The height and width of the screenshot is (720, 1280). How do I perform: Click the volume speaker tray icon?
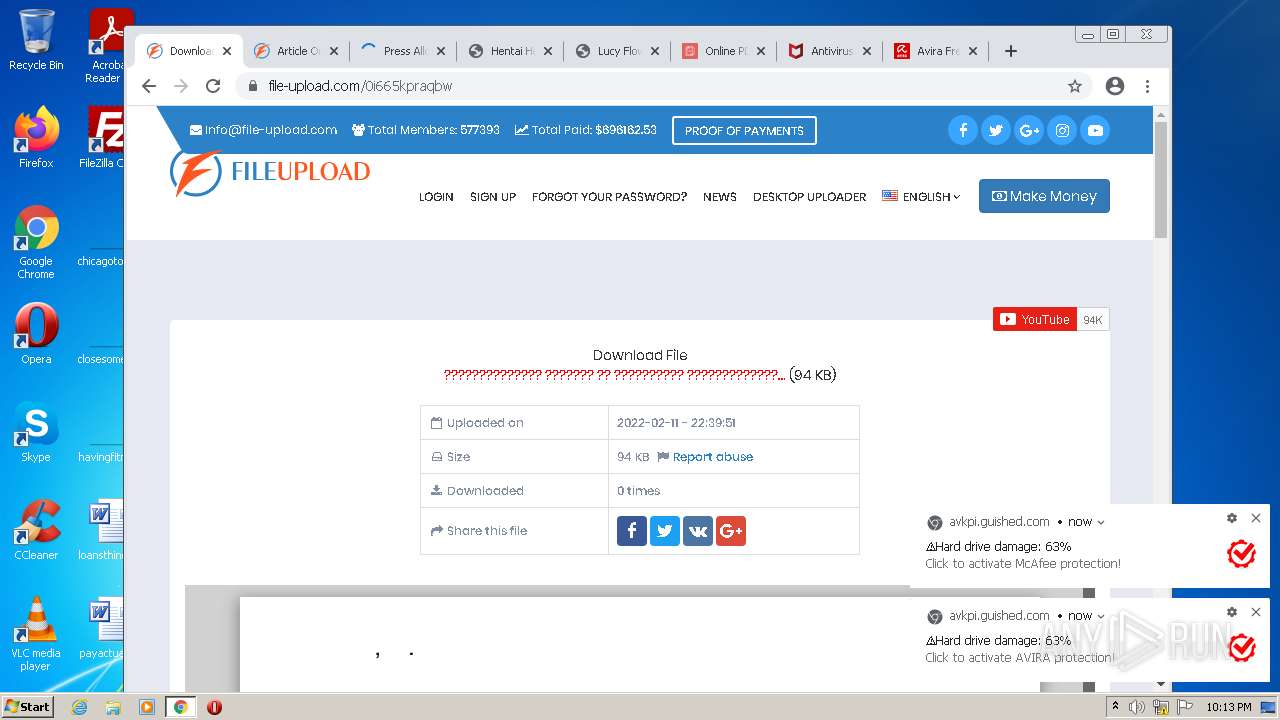[x=1137, y=707]
